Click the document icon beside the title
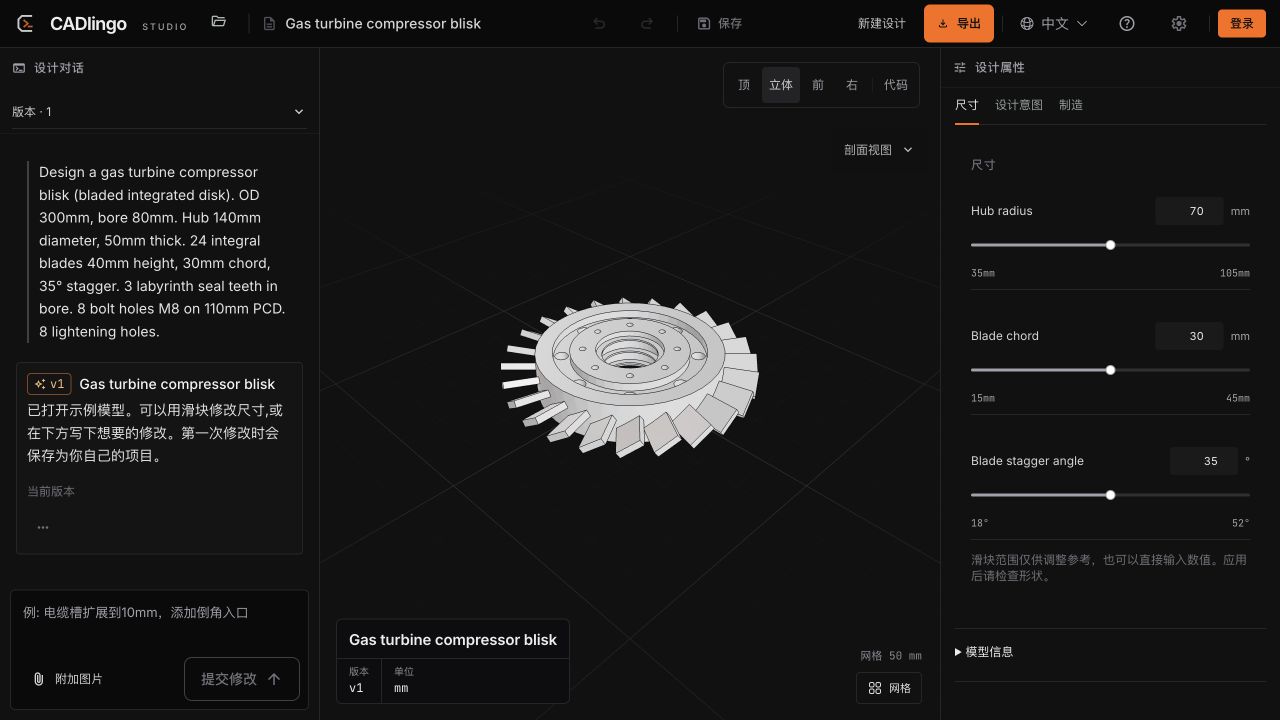The image size is (1280, 720). (x=269, y=23)
